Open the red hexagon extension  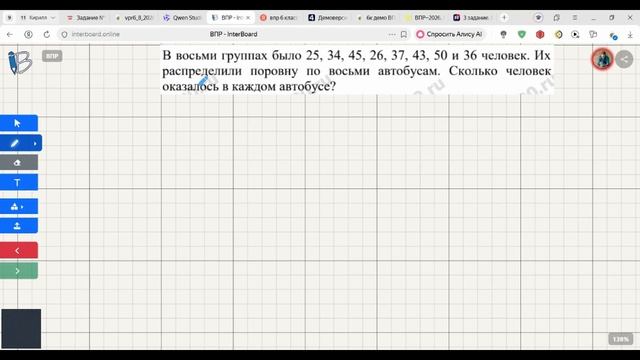tap(540, 35)
